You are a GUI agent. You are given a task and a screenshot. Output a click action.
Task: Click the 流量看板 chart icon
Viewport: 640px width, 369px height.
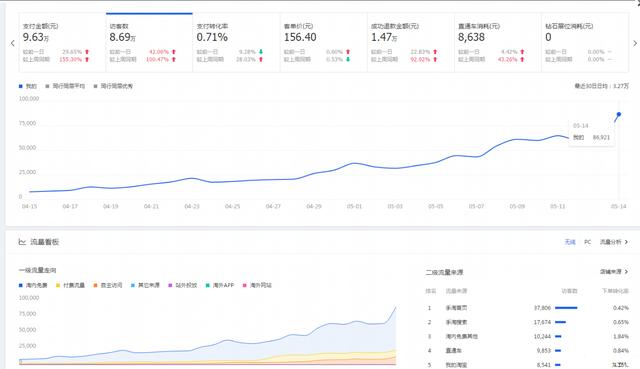[22, 242]
